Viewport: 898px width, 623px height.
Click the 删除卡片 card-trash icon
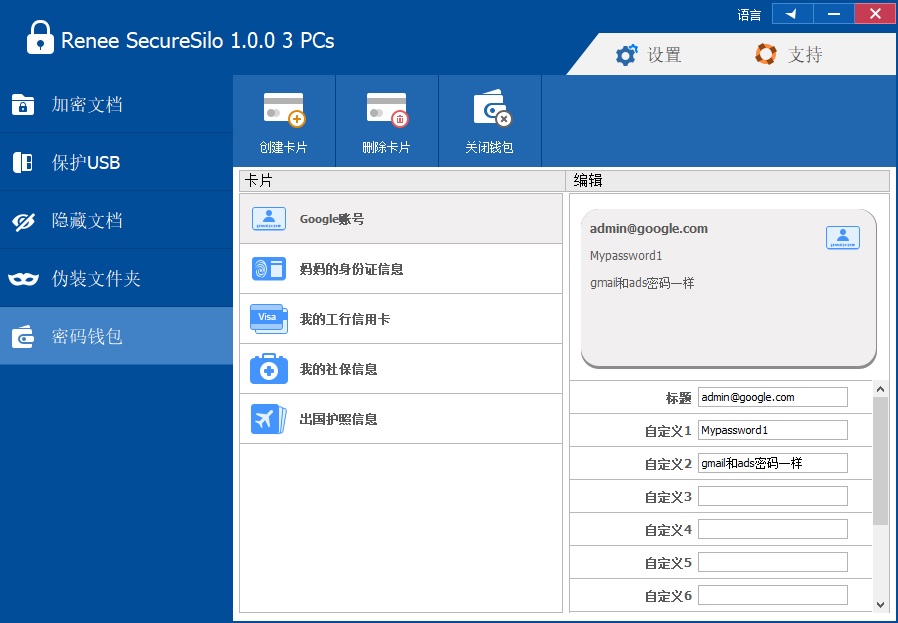[x=387, y=109]
